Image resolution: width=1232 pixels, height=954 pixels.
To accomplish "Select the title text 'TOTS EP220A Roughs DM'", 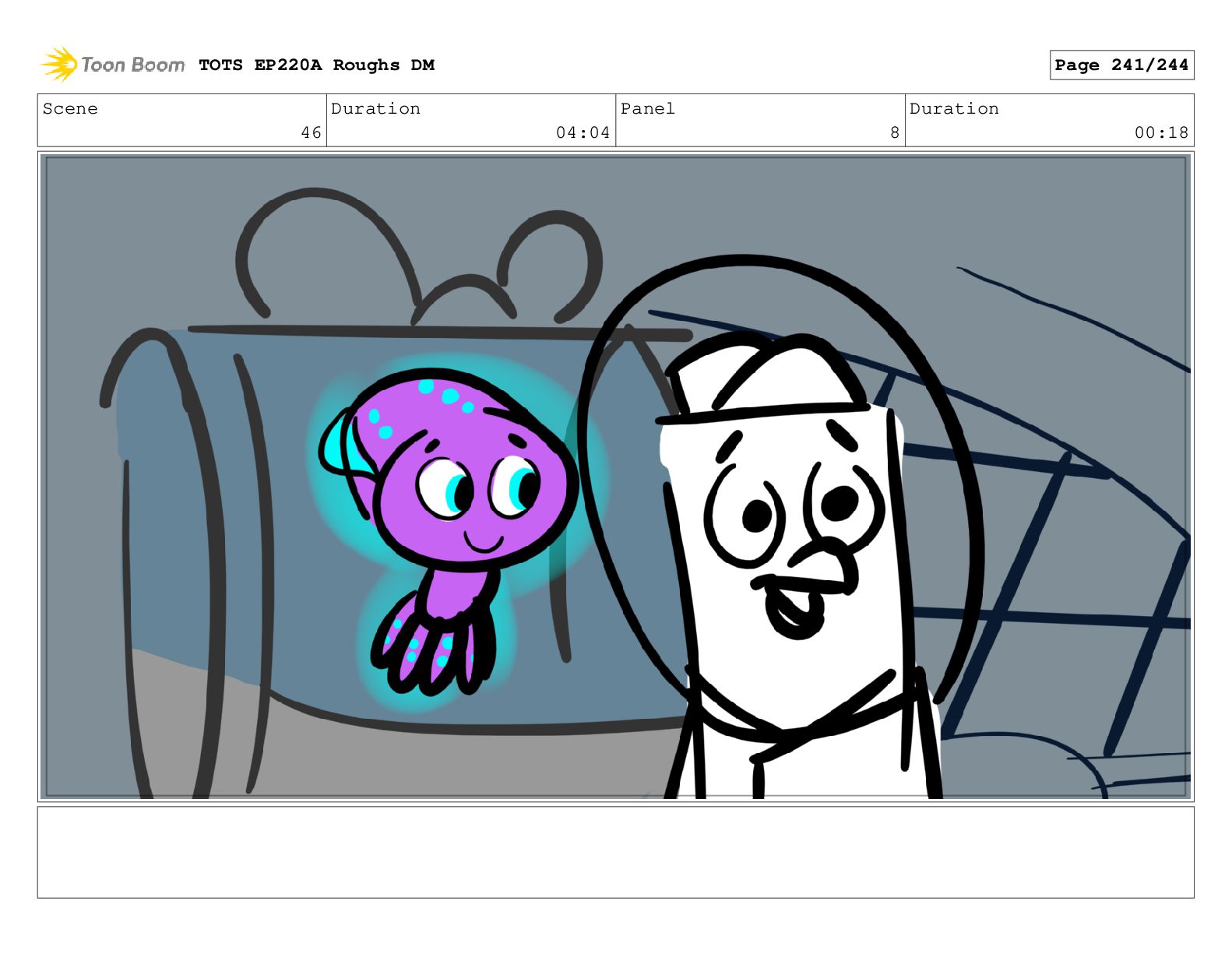I will tap(316, 65).
